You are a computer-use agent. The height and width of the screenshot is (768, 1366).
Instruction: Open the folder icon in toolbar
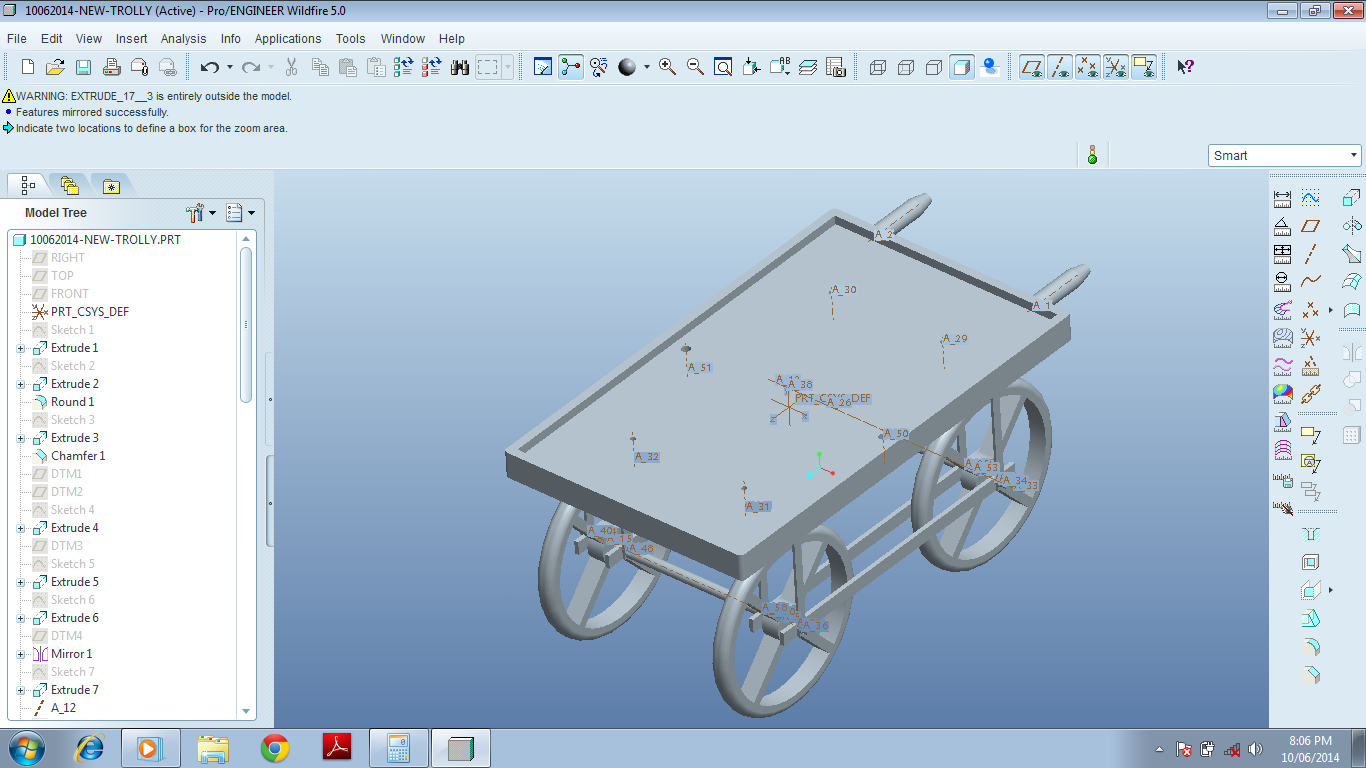tap(56, 67)
